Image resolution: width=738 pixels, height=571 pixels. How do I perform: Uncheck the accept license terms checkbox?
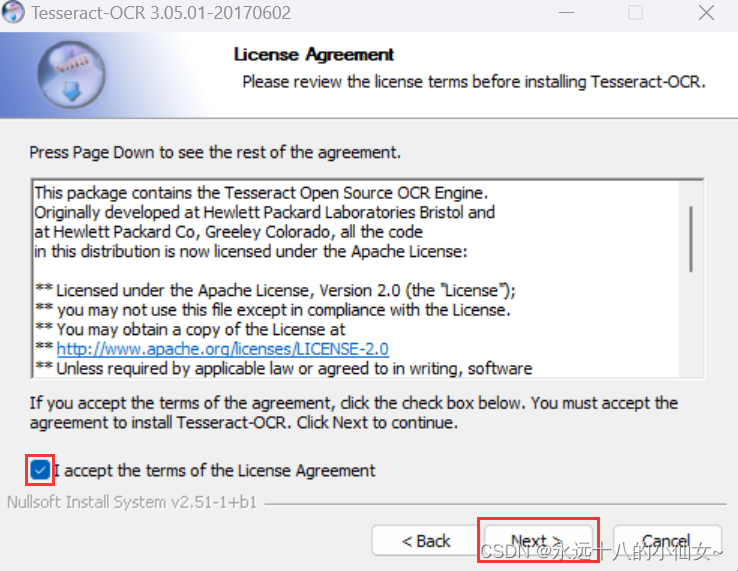click(40, 470)
